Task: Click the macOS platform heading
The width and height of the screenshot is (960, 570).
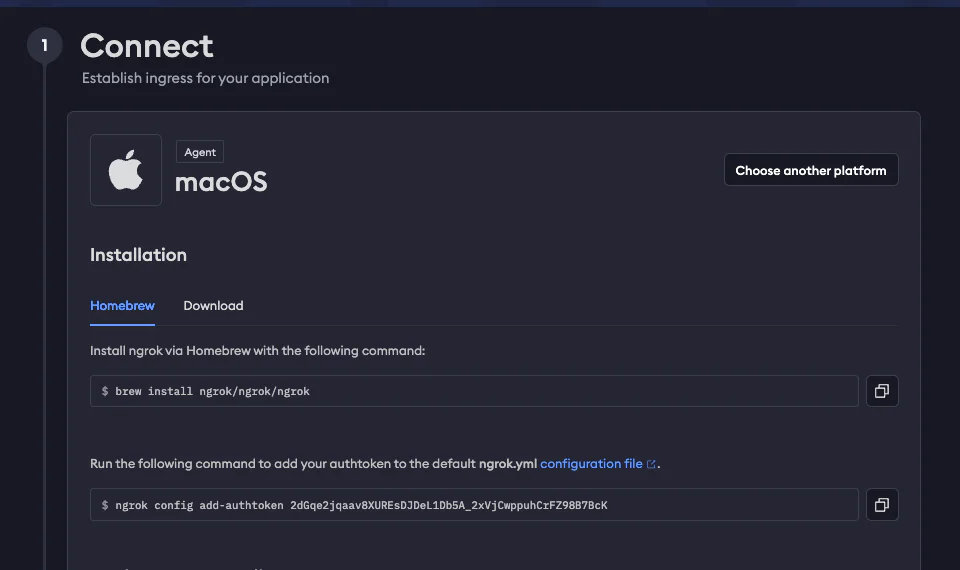Action: 221,182
